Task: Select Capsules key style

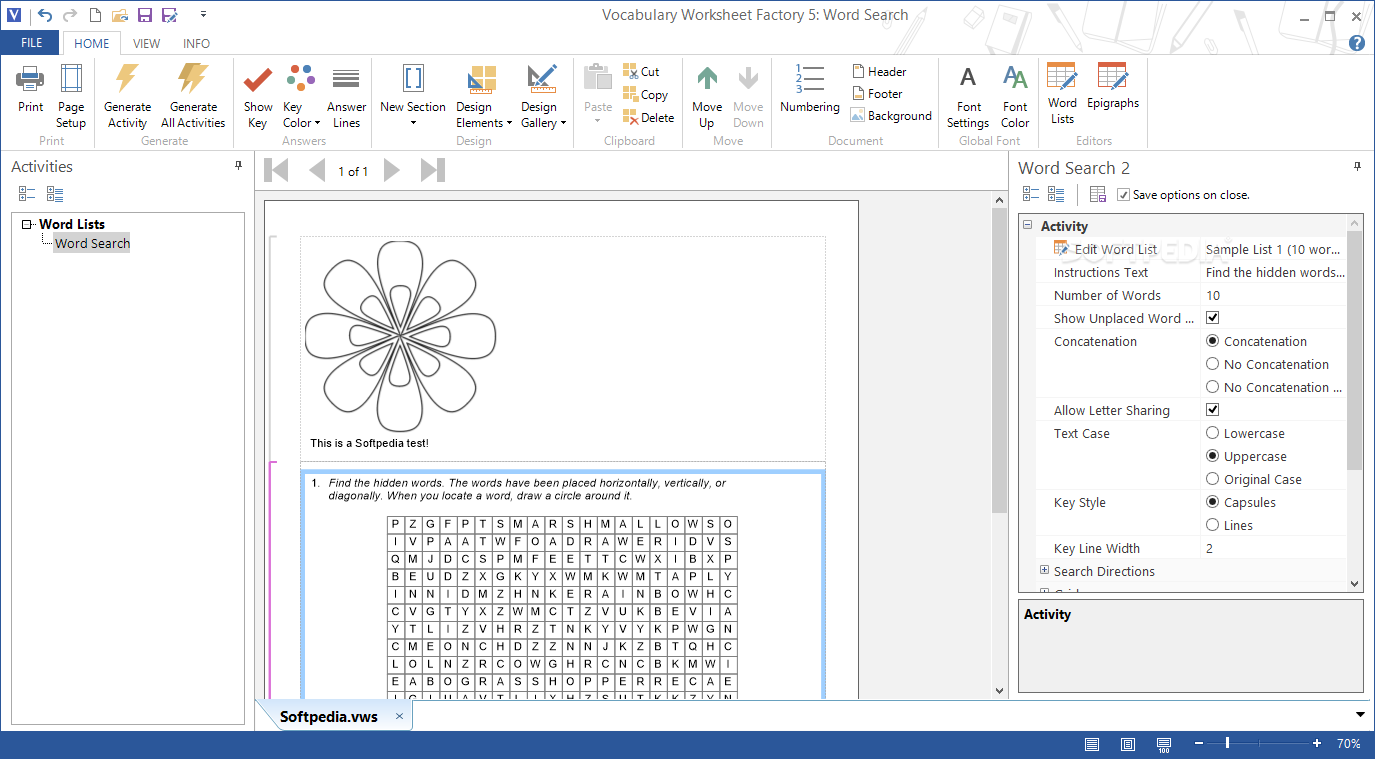Action: point(1213,502)
